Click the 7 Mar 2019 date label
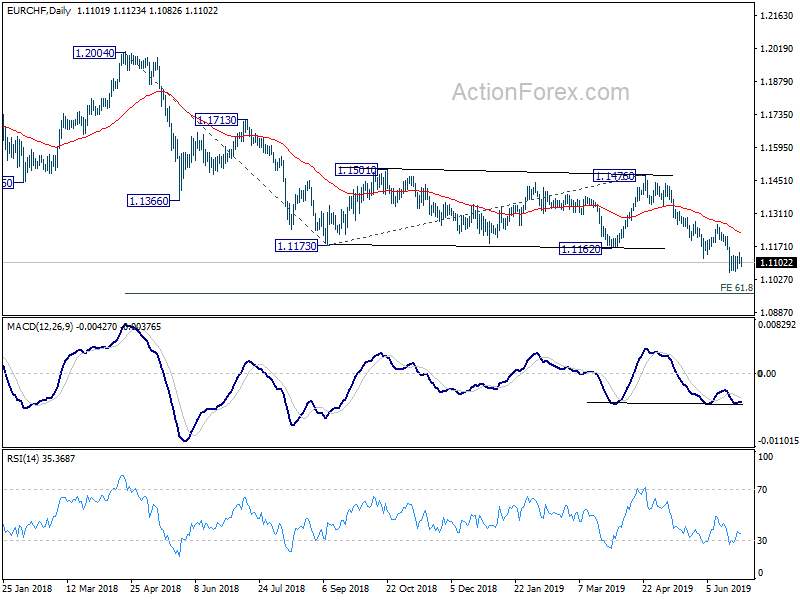 point(602,588)
